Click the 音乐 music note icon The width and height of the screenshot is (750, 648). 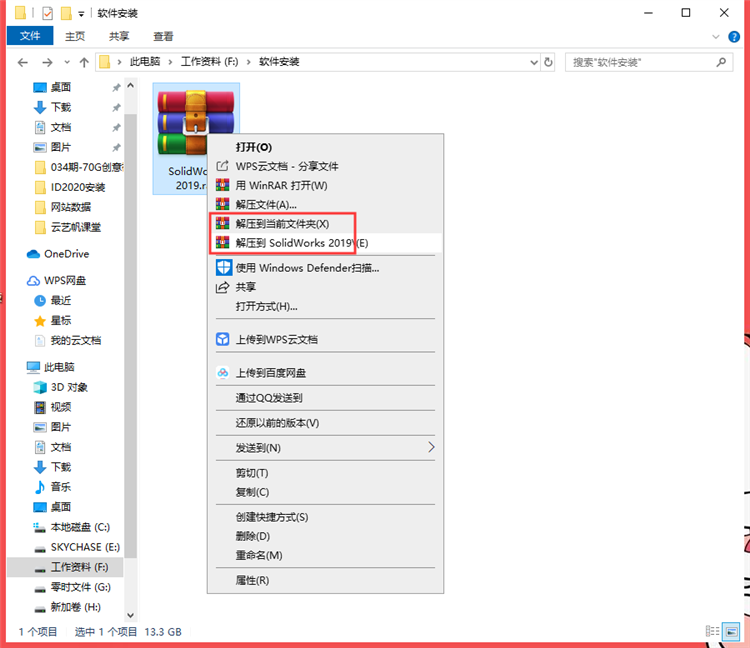[x=40, y=487]
